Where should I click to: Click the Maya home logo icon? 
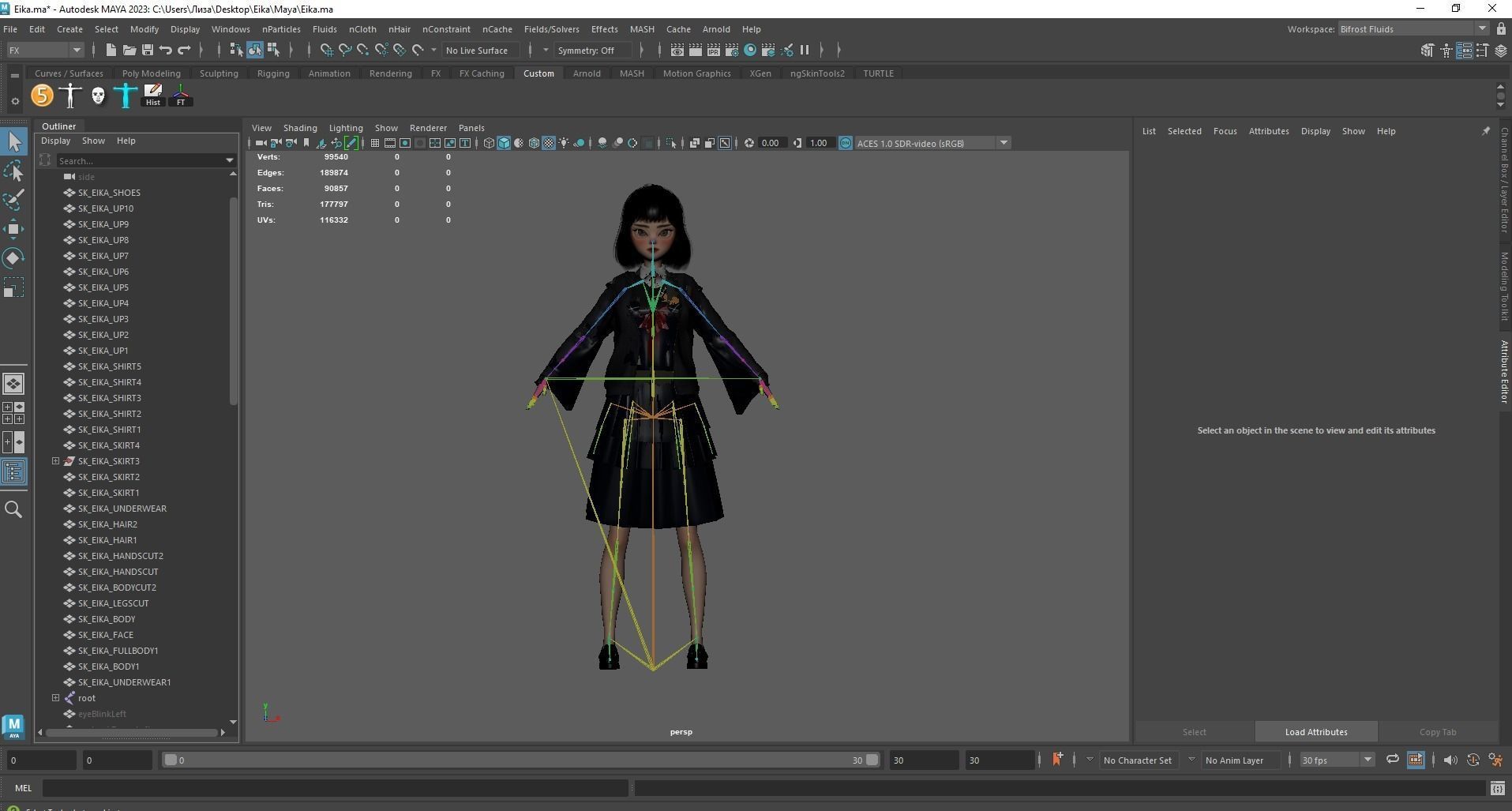click(13, 727)
